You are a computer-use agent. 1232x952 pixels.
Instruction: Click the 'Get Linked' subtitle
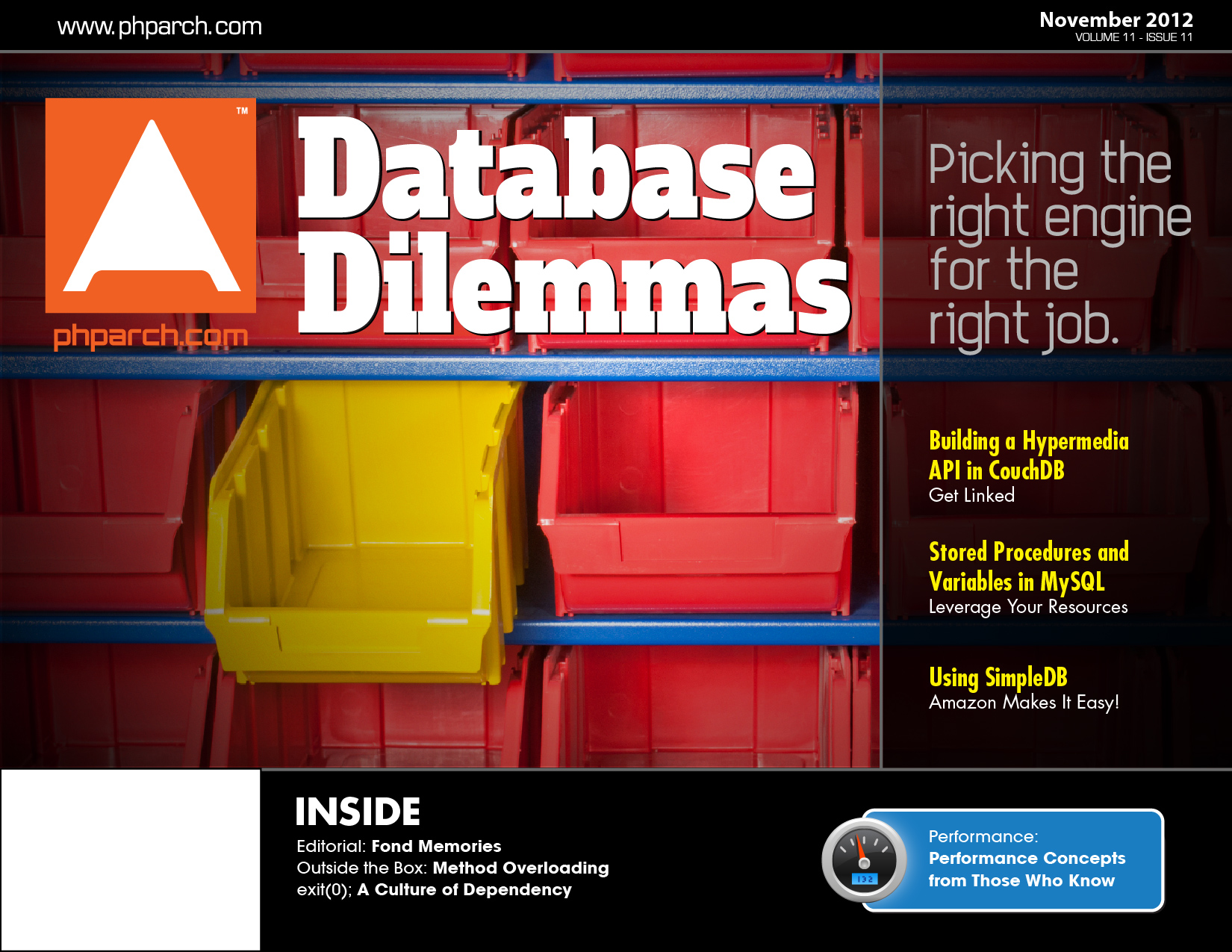[x=971, y=495]
